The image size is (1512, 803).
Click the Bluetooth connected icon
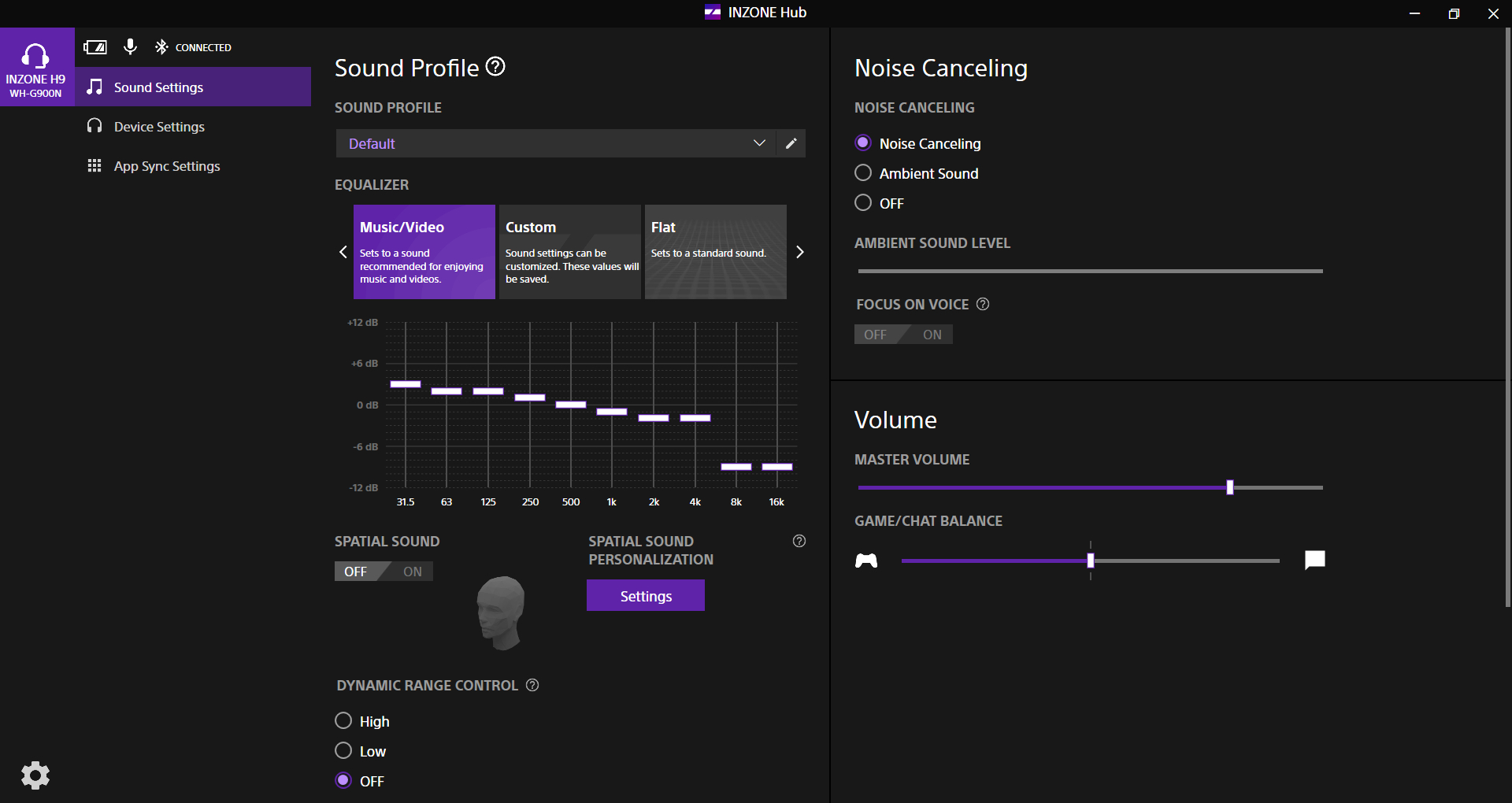(x=161, y=47)
